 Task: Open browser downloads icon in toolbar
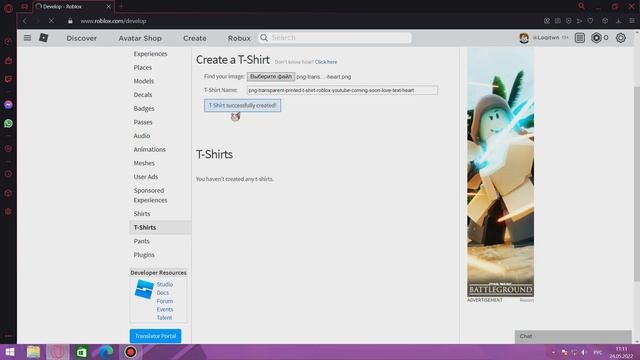click(x=619, y=21)
